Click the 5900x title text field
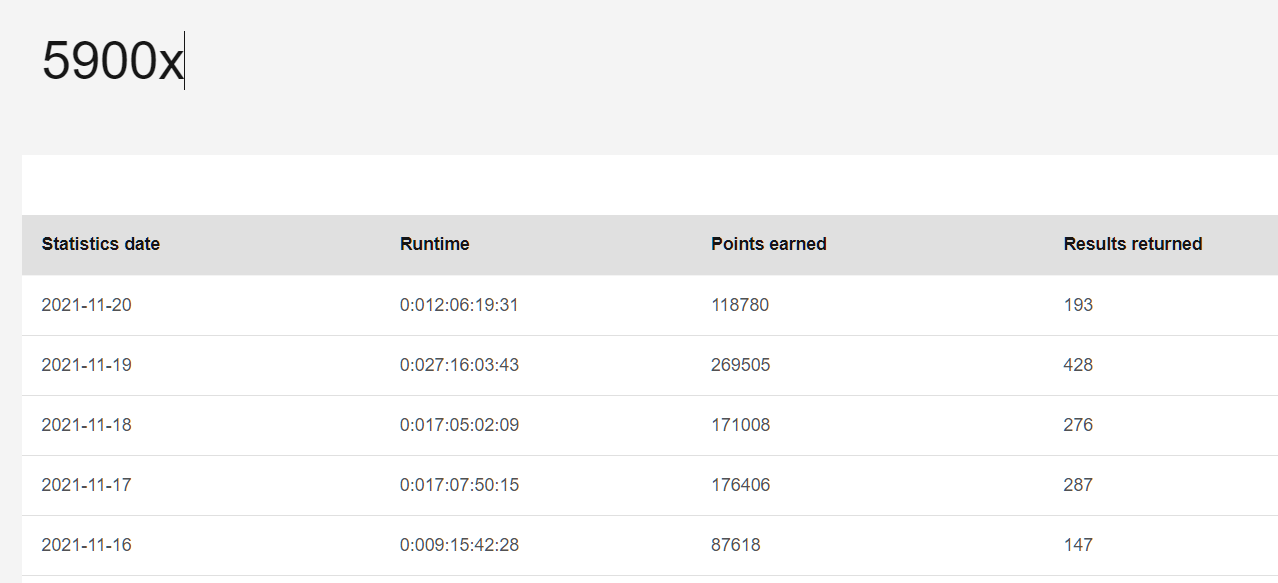1278x583 pixels. coord(113,62)
